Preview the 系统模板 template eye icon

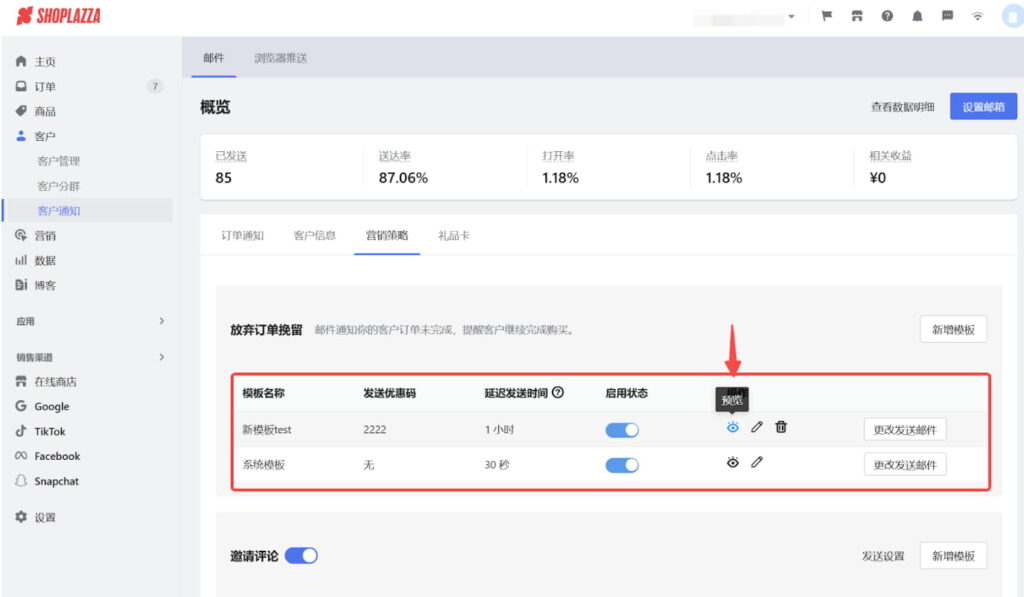[733, 462]
